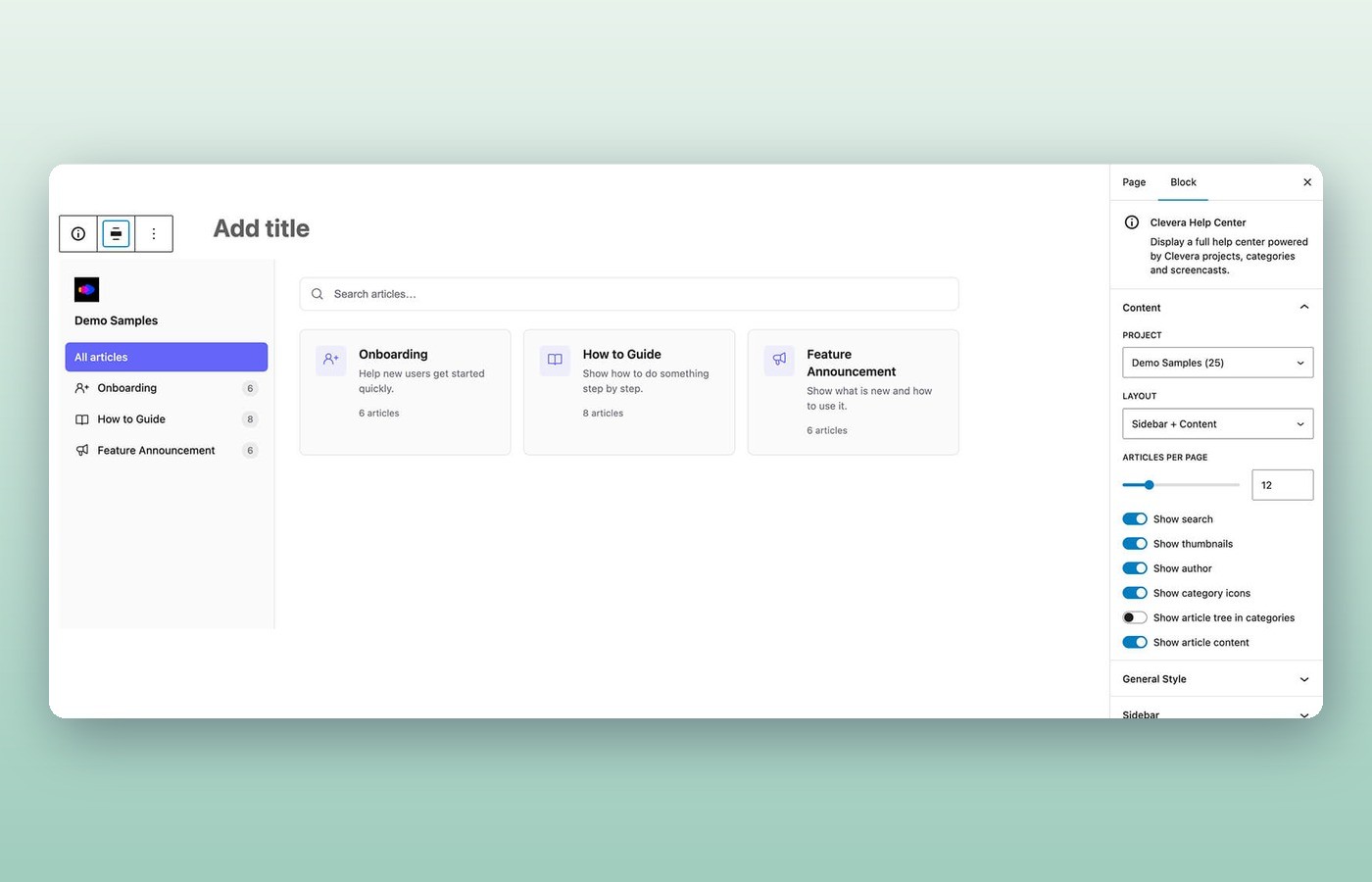Disable Show category icons switch

coord(1135,593)
